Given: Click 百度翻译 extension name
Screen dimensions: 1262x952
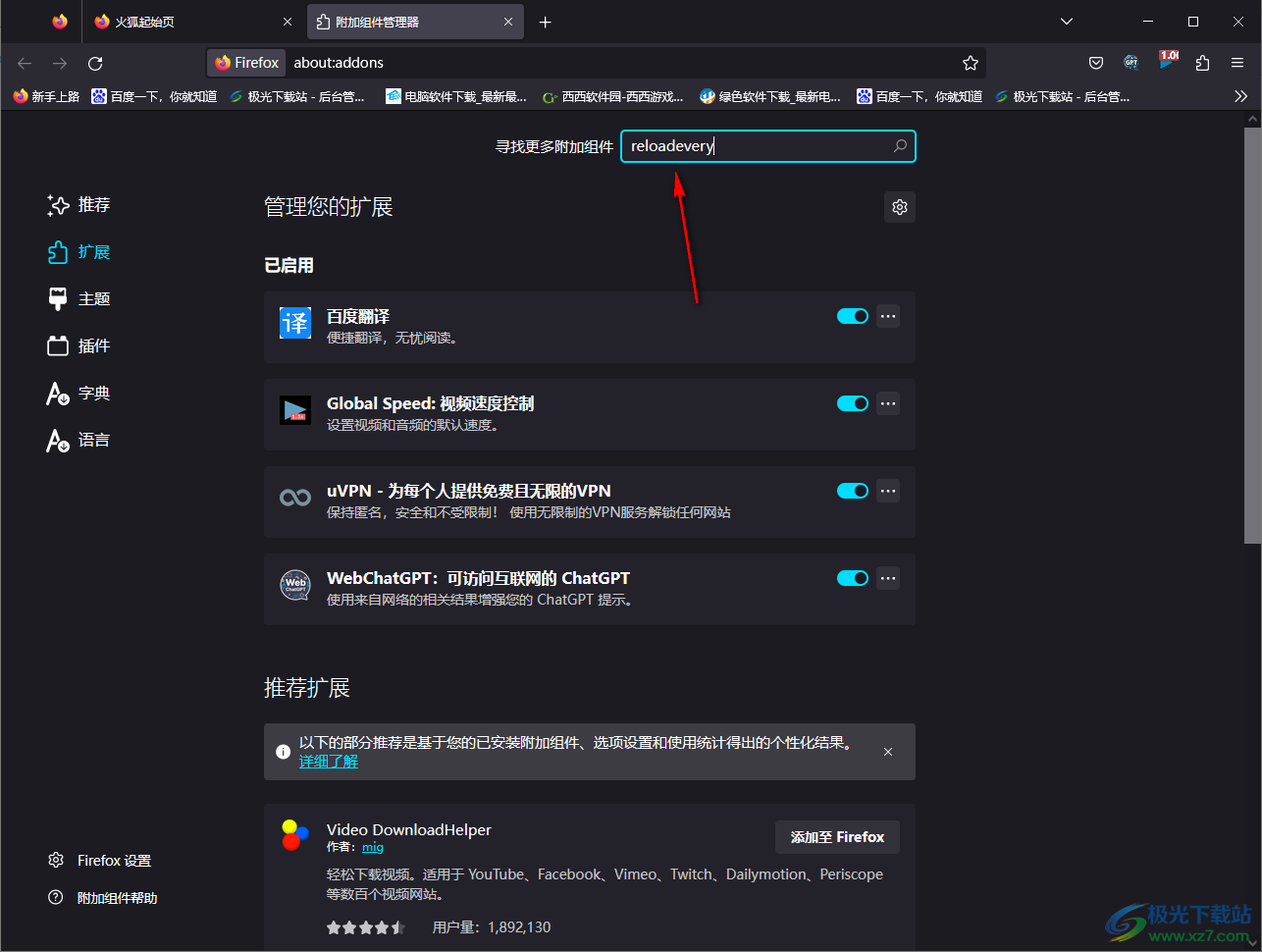Looking at the screenshot, I should (x=358, y=316).
